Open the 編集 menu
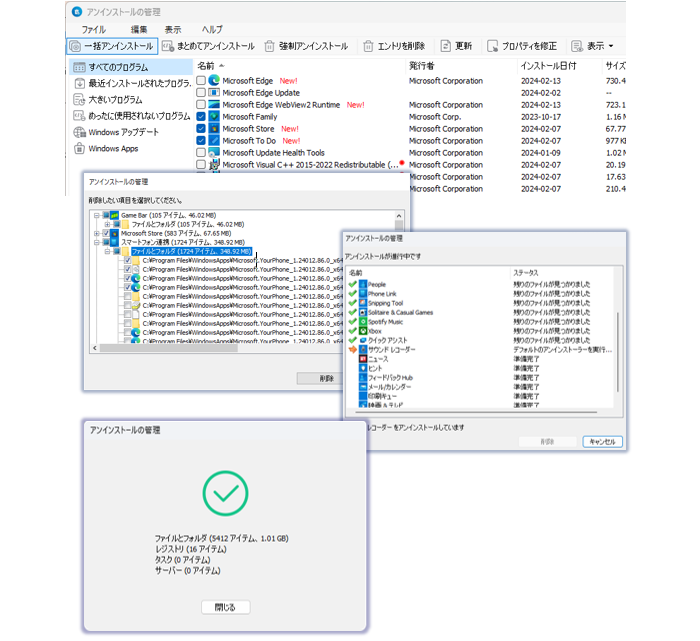 click(139, 29)
